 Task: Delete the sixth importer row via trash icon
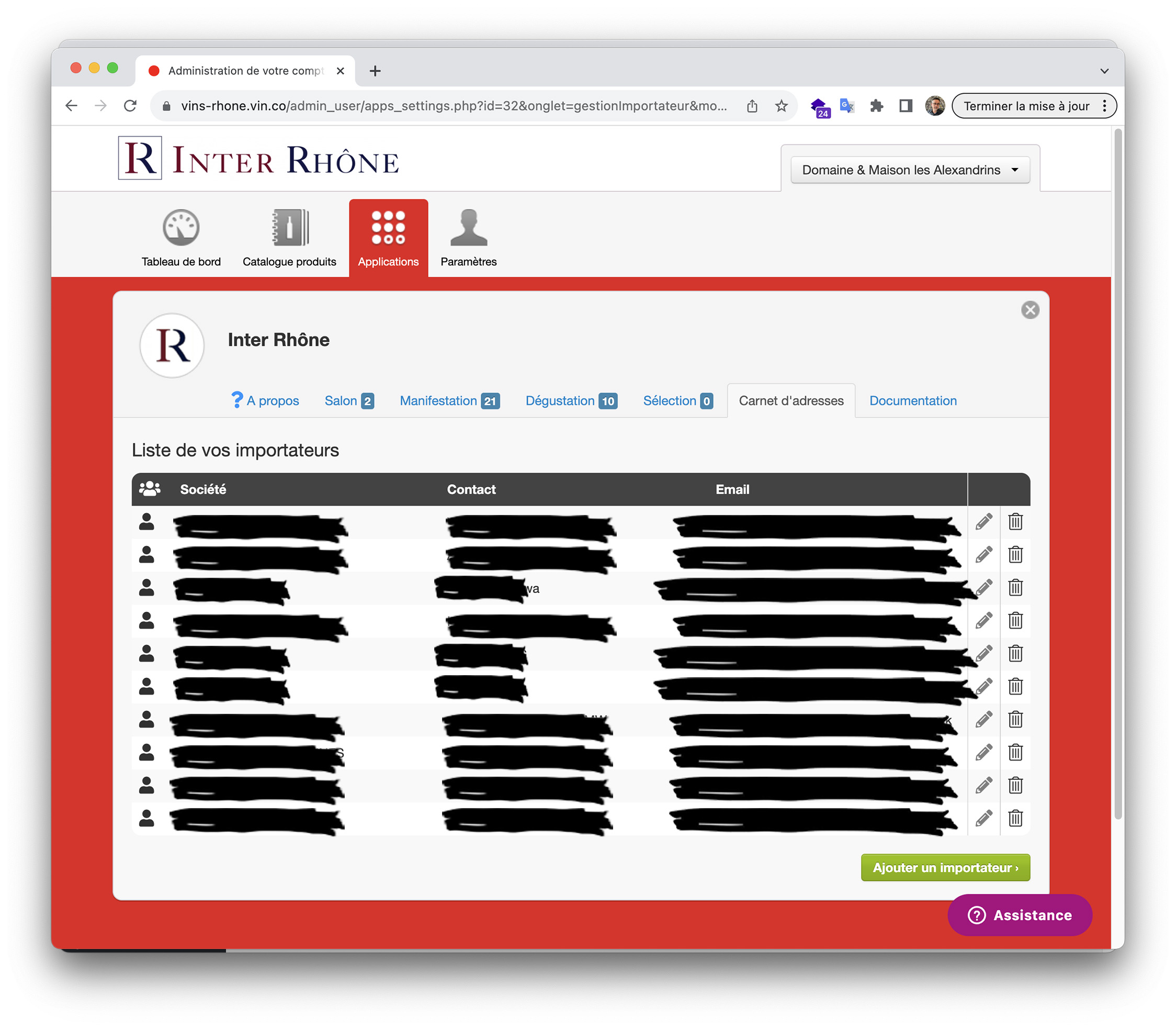tap(1015, 686)
